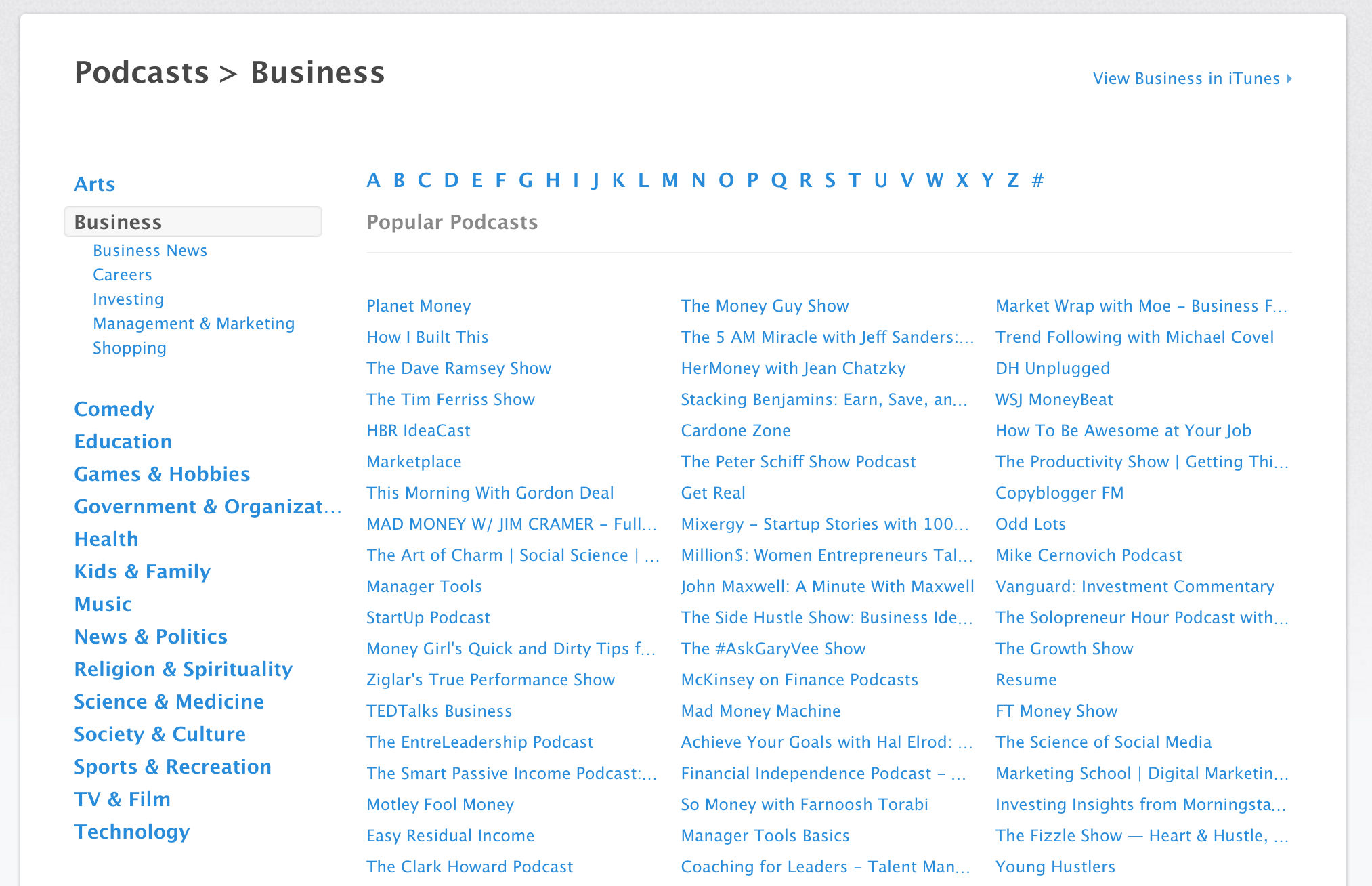Open the Planet Money podcast

coord(419,305)
